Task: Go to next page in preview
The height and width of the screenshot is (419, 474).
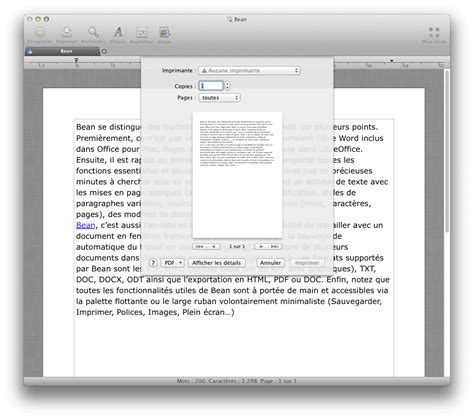Action: (x=261, y=247)
